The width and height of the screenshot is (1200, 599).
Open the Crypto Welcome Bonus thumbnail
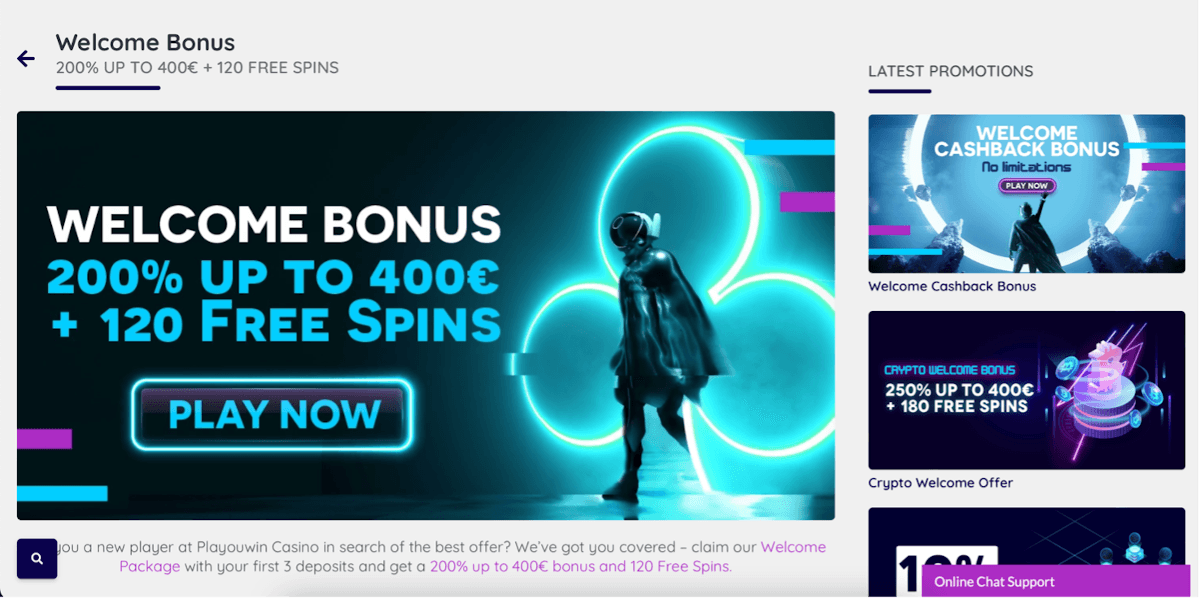click(1027, 390)
